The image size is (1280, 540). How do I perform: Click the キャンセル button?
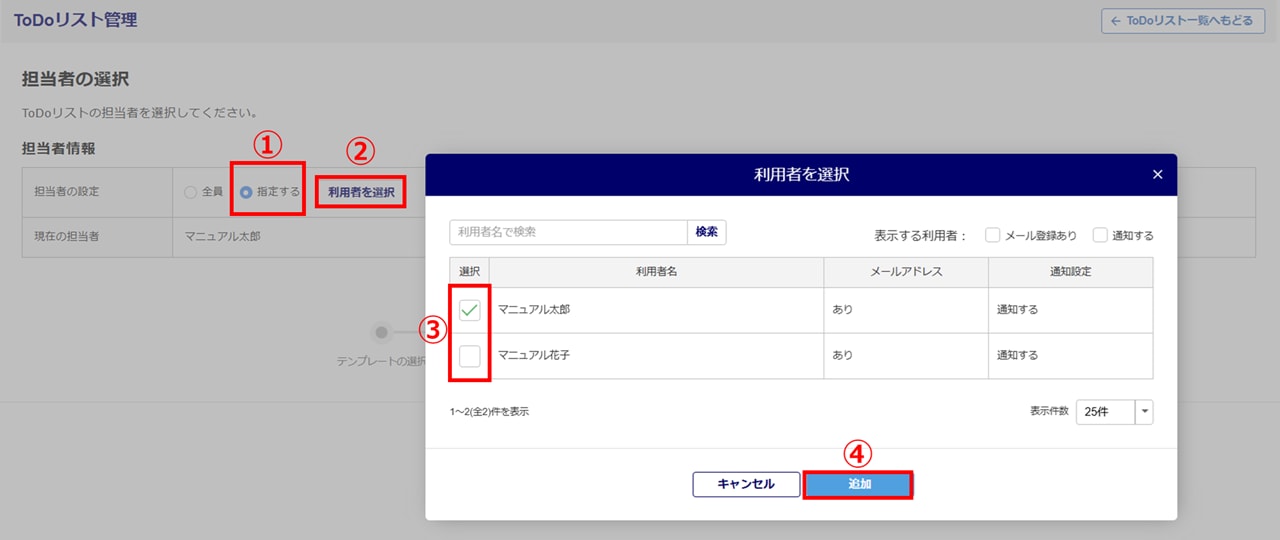click(746, 484)
